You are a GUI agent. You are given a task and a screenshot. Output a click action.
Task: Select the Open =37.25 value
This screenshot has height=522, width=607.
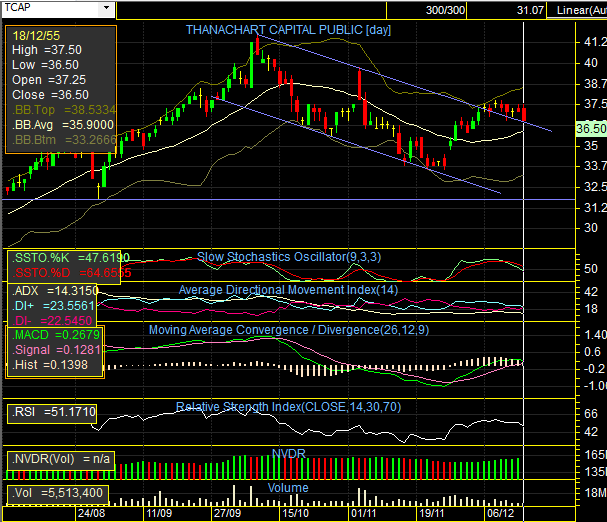click(x=49, y=80)
